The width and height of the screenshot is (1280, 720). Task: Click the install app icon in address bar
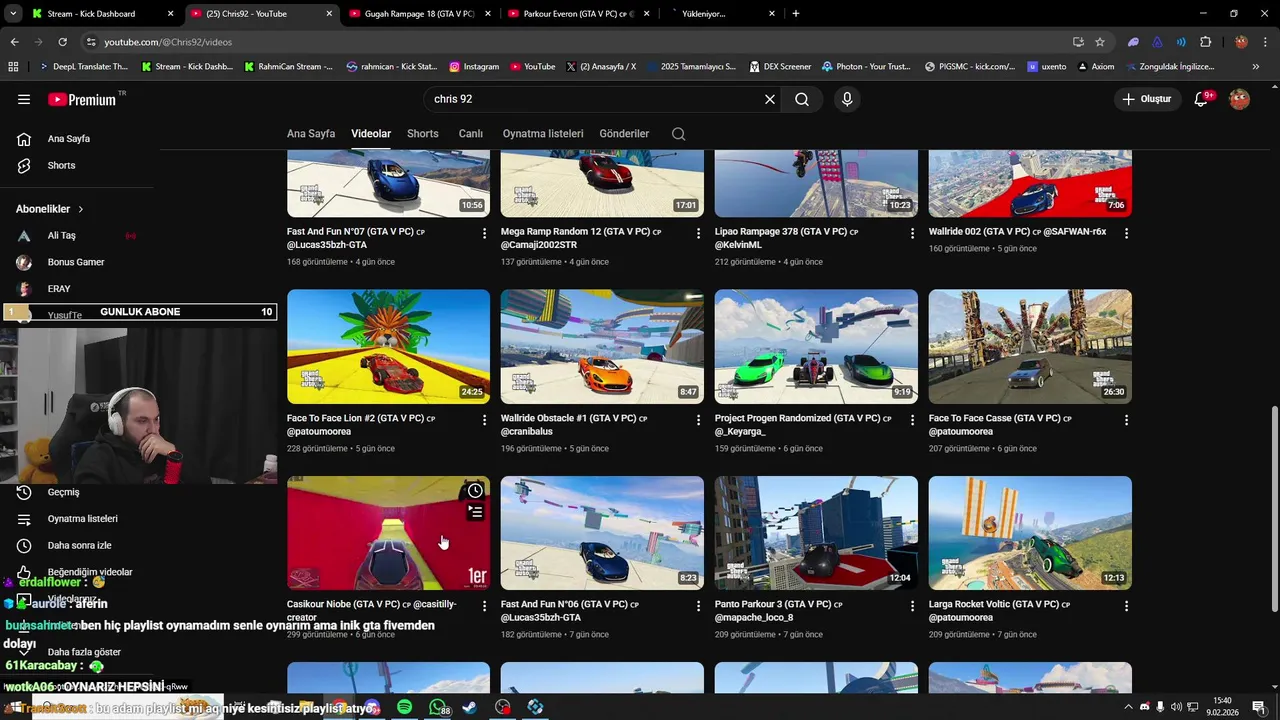[1078, 42]
